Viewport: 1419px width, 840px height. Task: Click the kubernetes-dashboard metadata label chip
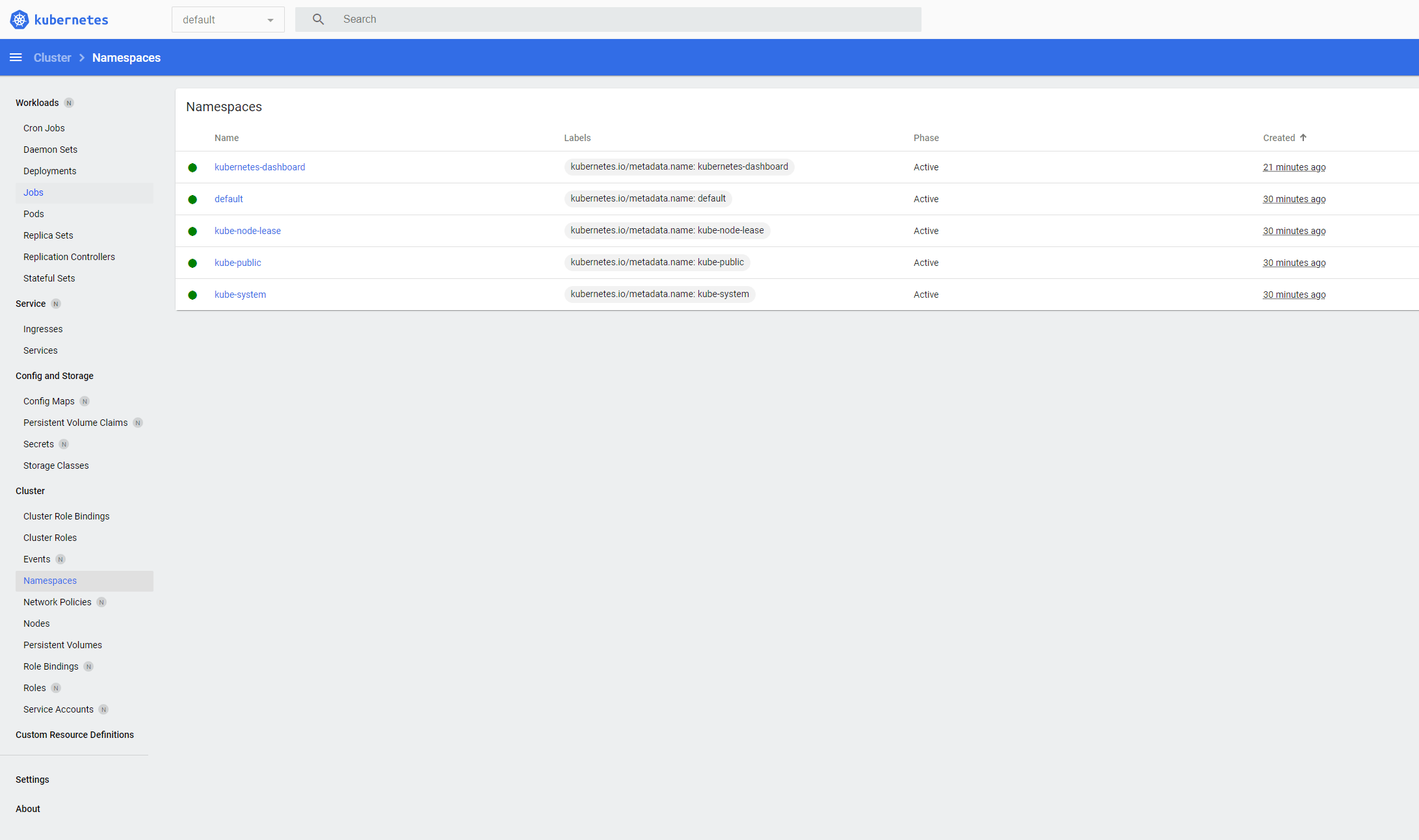680,167
